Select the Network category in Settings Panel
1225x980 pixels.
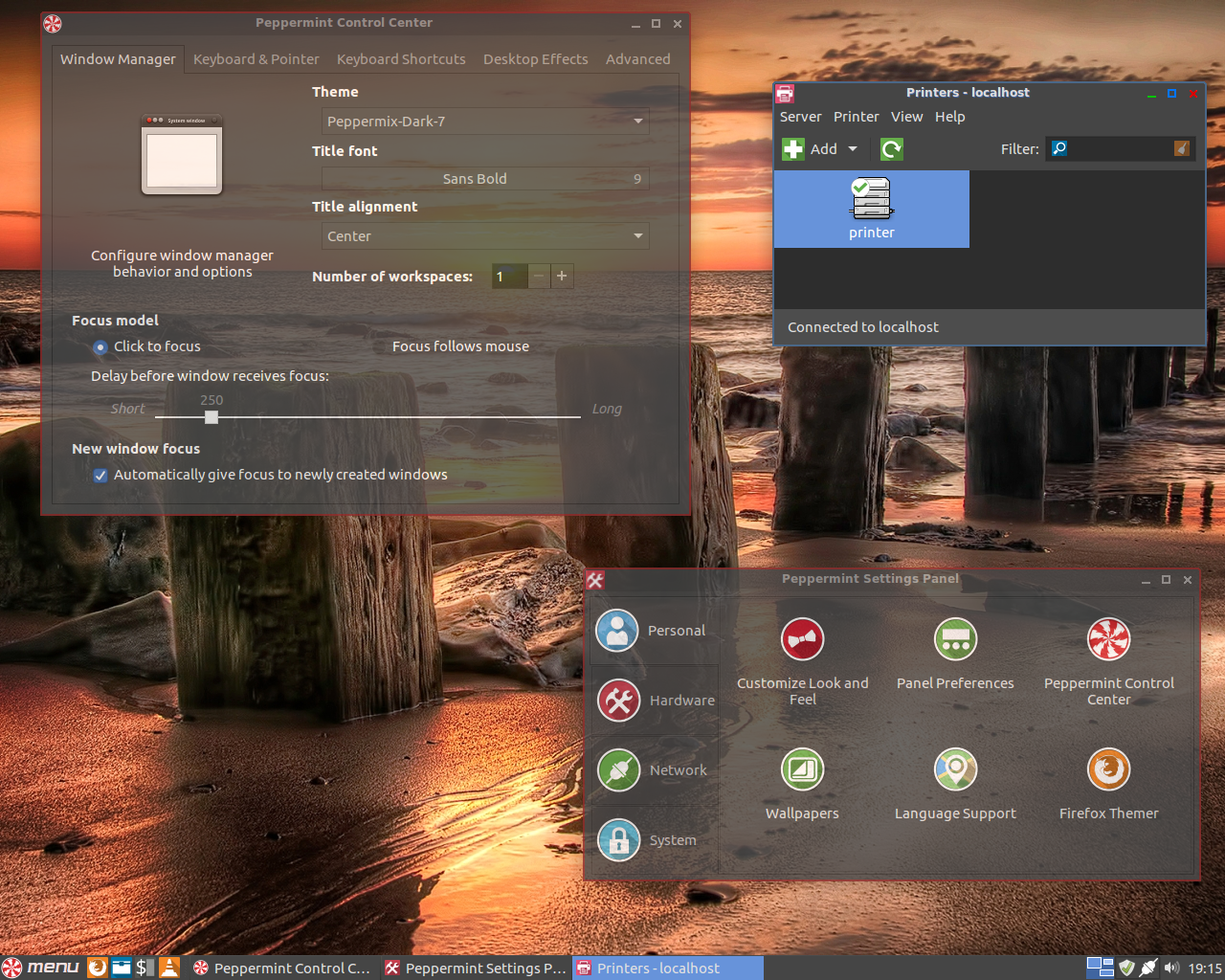pos(655,770)
